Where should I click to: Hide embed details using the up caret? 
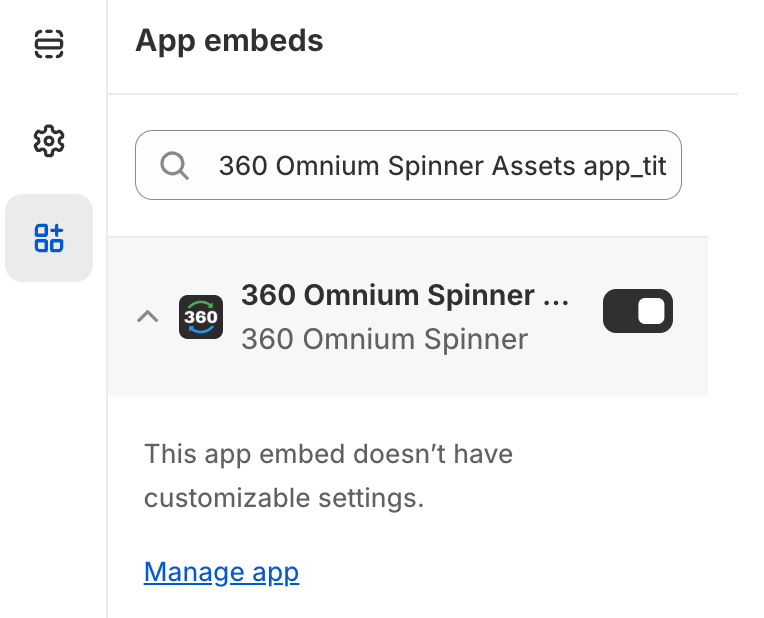click(x=148, y=316)
